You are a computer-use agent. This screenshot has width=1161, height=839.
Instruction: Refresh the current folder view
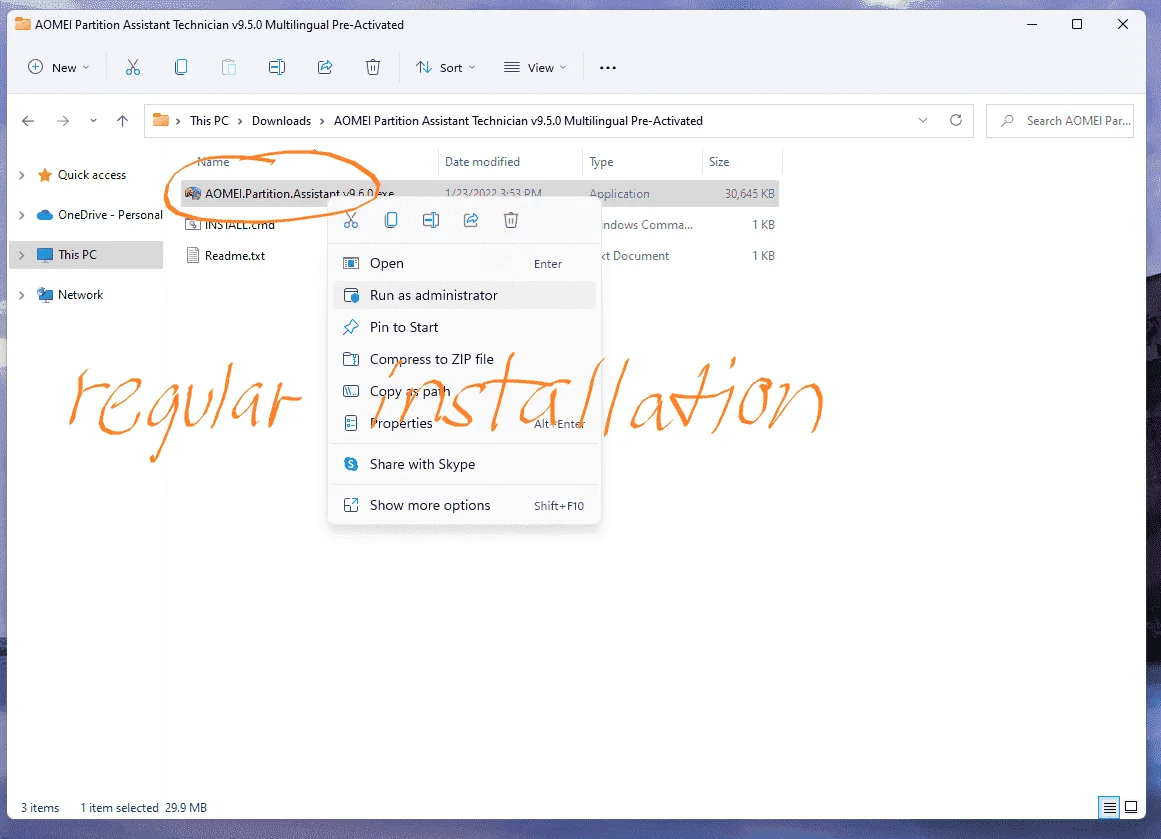click(x=956, y=120)
